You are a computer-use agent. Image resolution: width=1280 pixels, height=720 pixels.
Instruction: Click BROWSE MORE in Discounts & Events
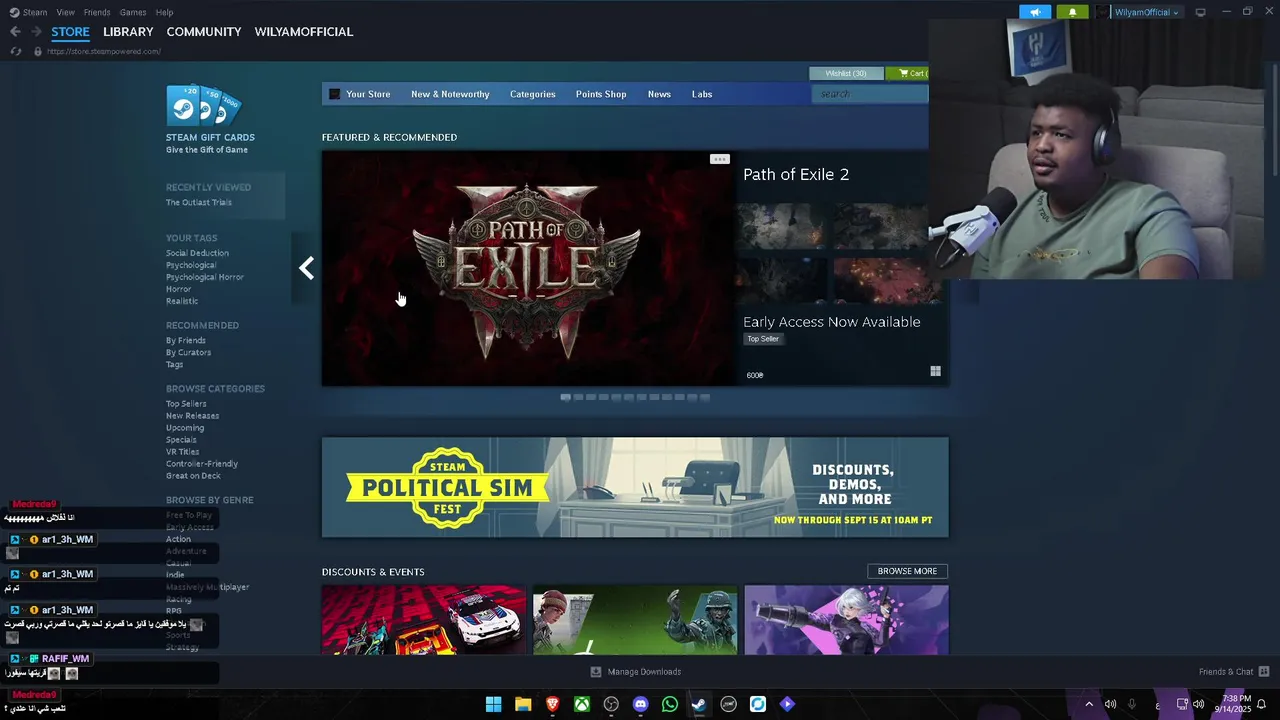(x=907, y=571)
